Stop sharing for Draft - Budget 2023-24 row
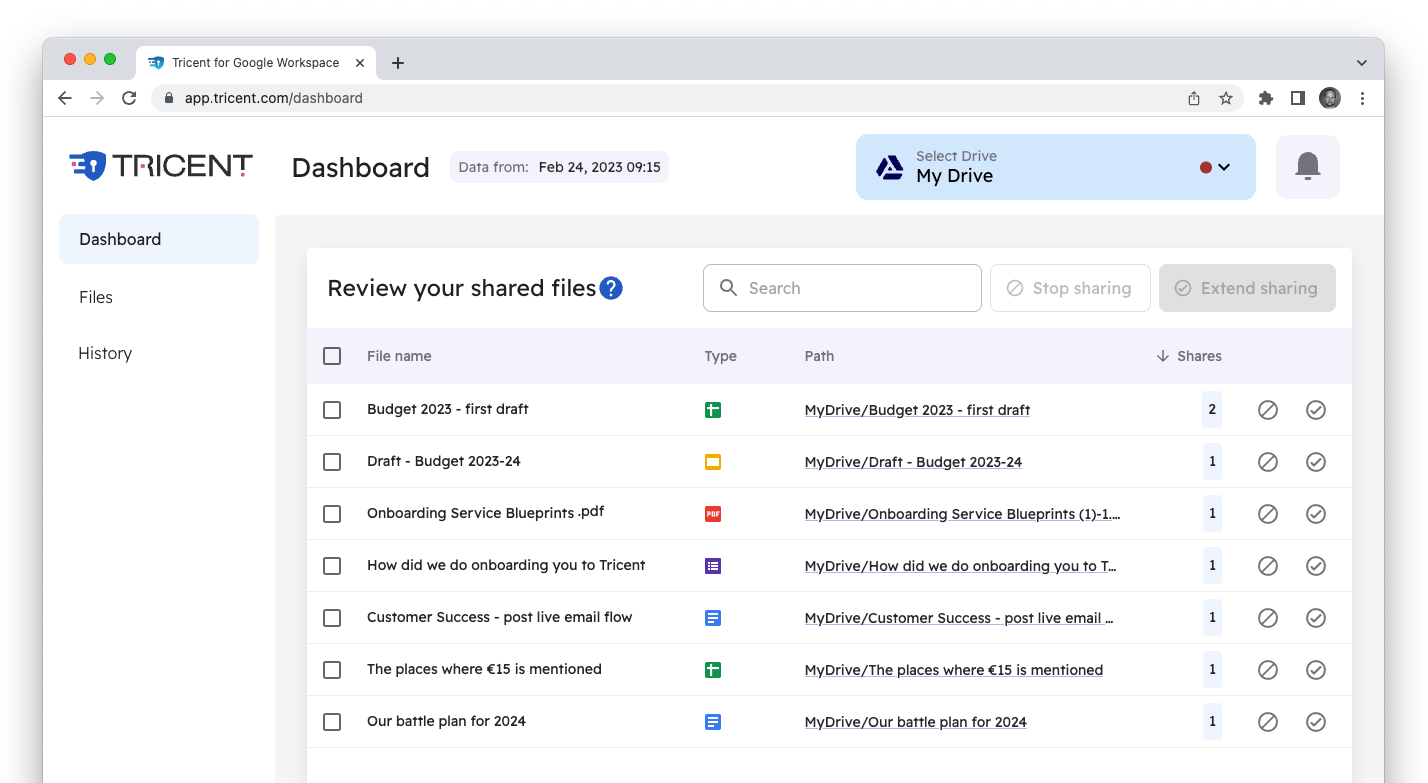The height and width of the screenshot is (783, 1428). (1268, 462)
